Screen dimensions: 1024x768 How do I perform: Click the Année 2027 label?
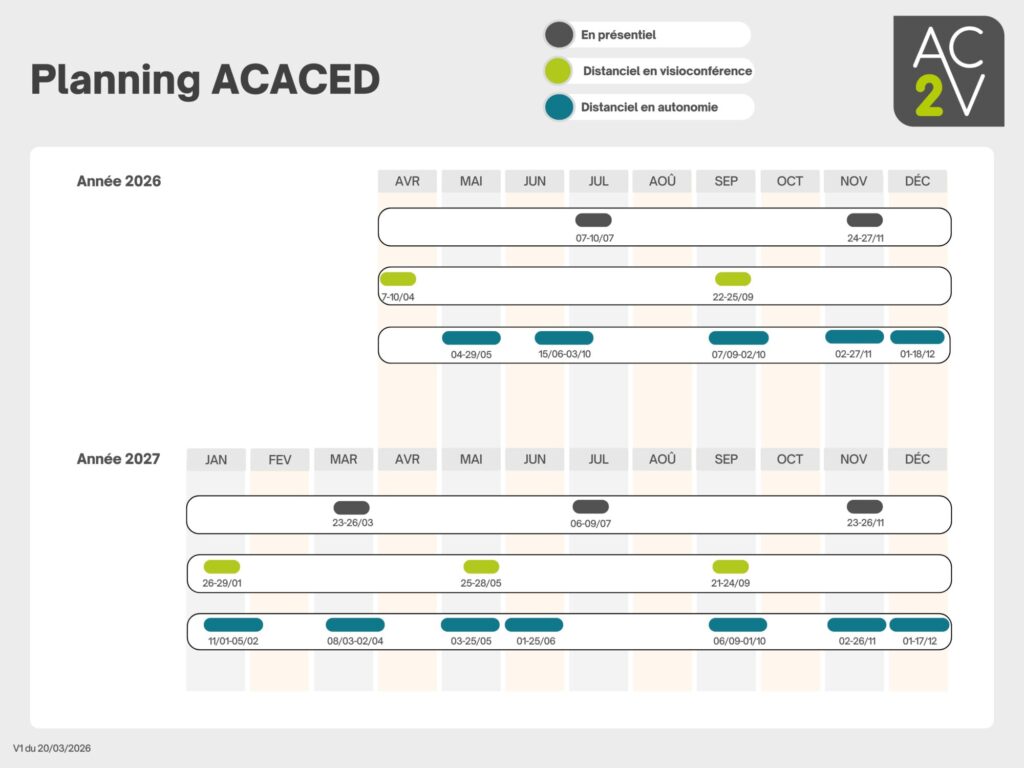(x=118, y=459)
